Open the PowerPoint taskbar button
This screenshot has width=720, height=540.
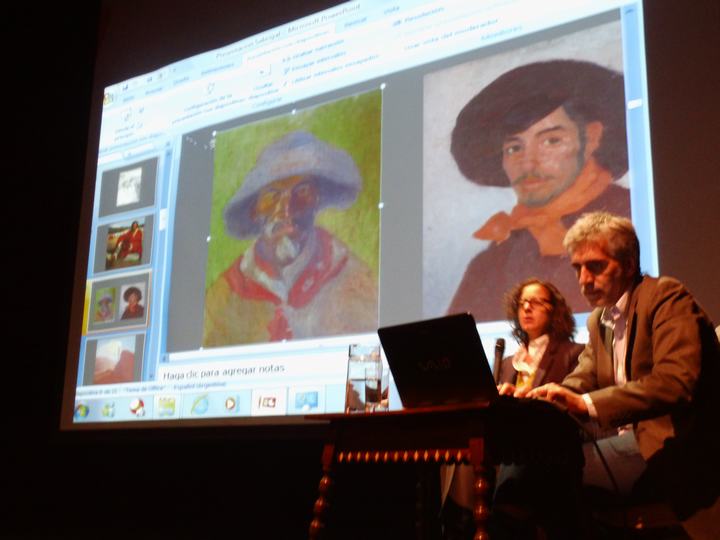point(267,402)
